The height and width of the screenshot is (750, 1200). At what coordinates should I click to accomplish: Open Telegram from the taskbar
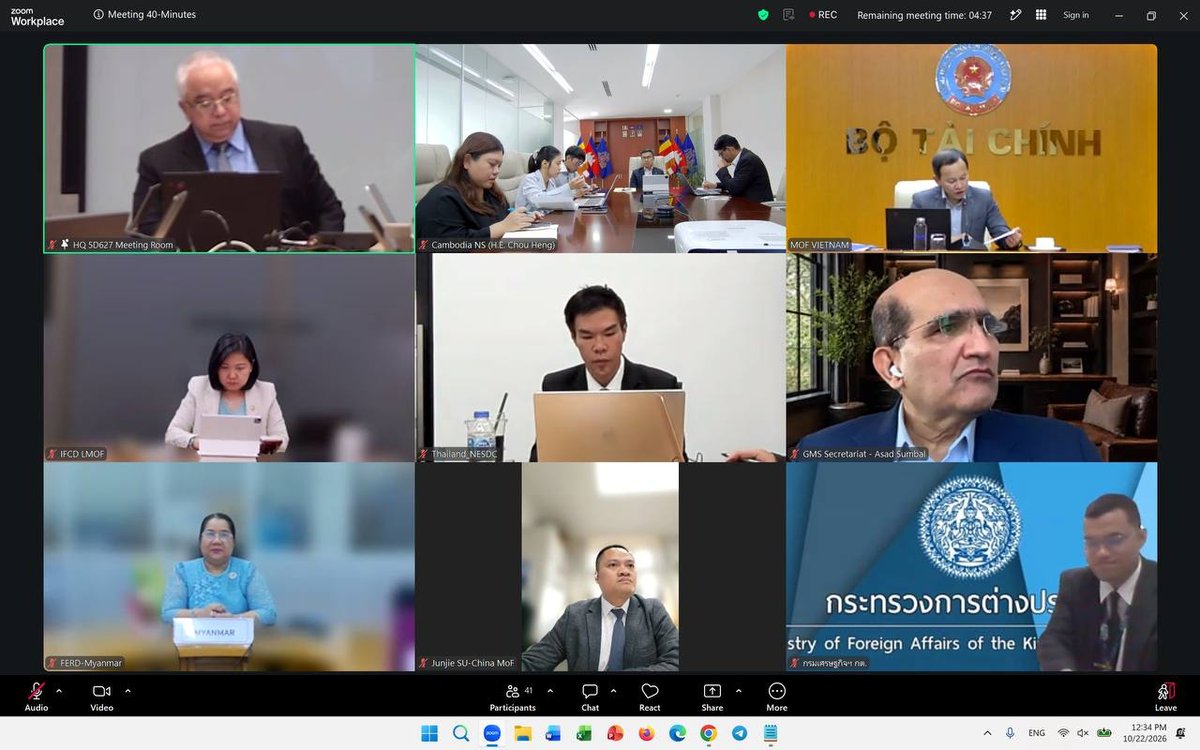tap(739, 733)
